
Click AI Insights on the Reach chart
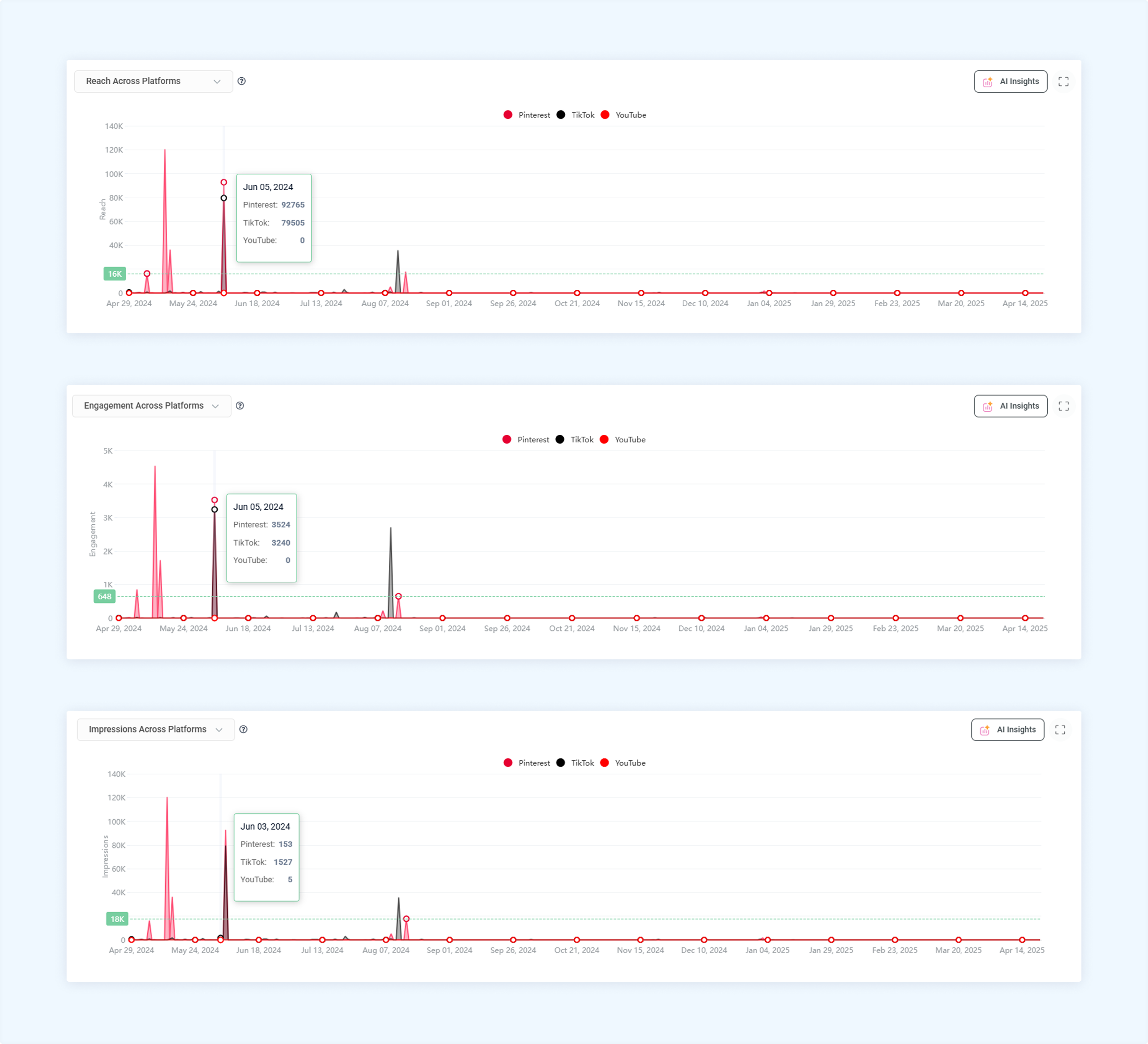click(x=1010, y=82)
